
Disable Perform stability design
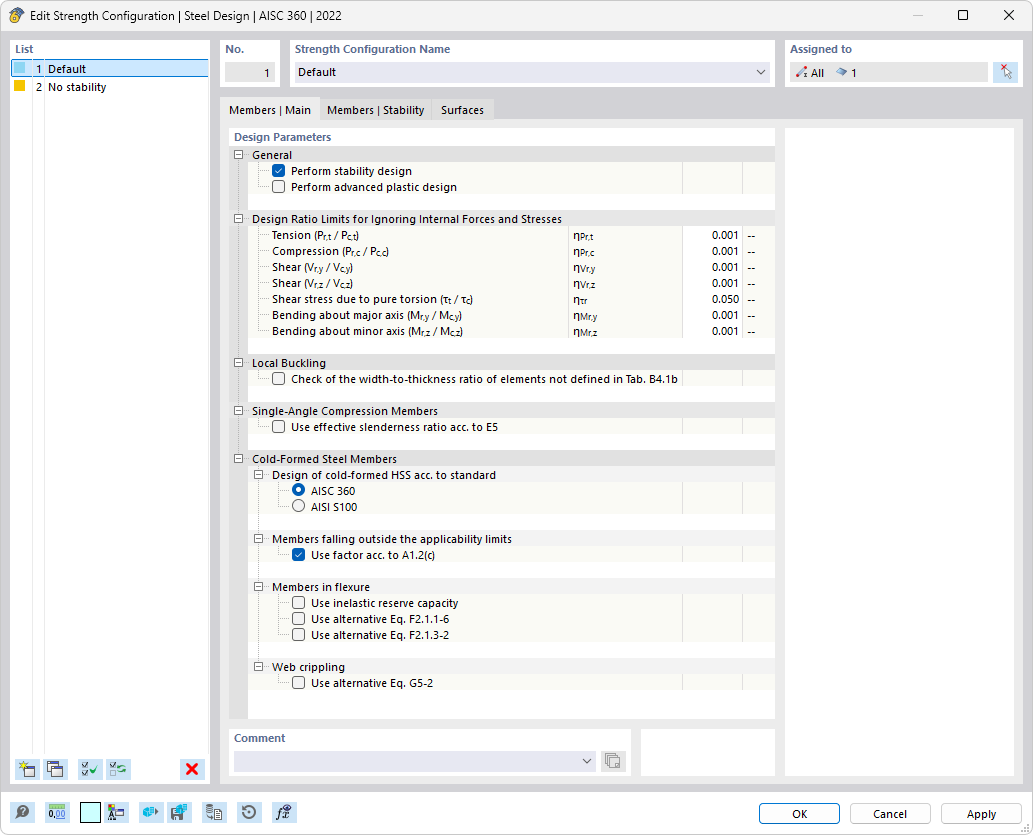coord(278,170)
